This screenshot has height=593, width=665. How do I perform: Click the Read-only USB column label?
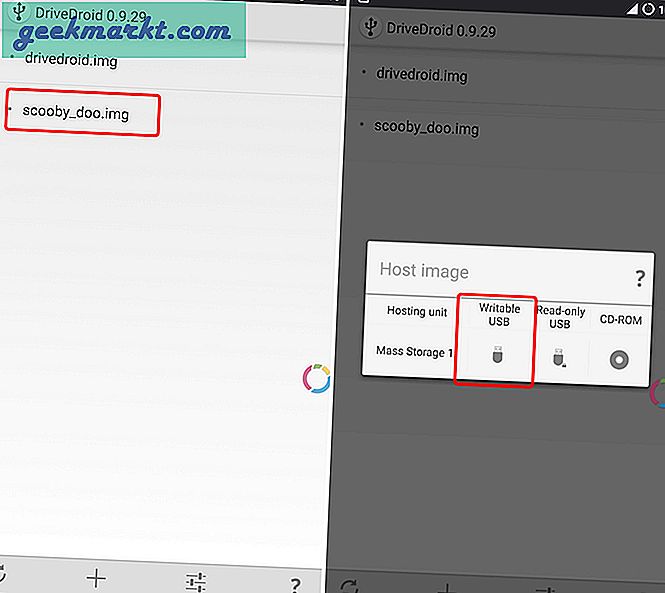tap(559, 317)
